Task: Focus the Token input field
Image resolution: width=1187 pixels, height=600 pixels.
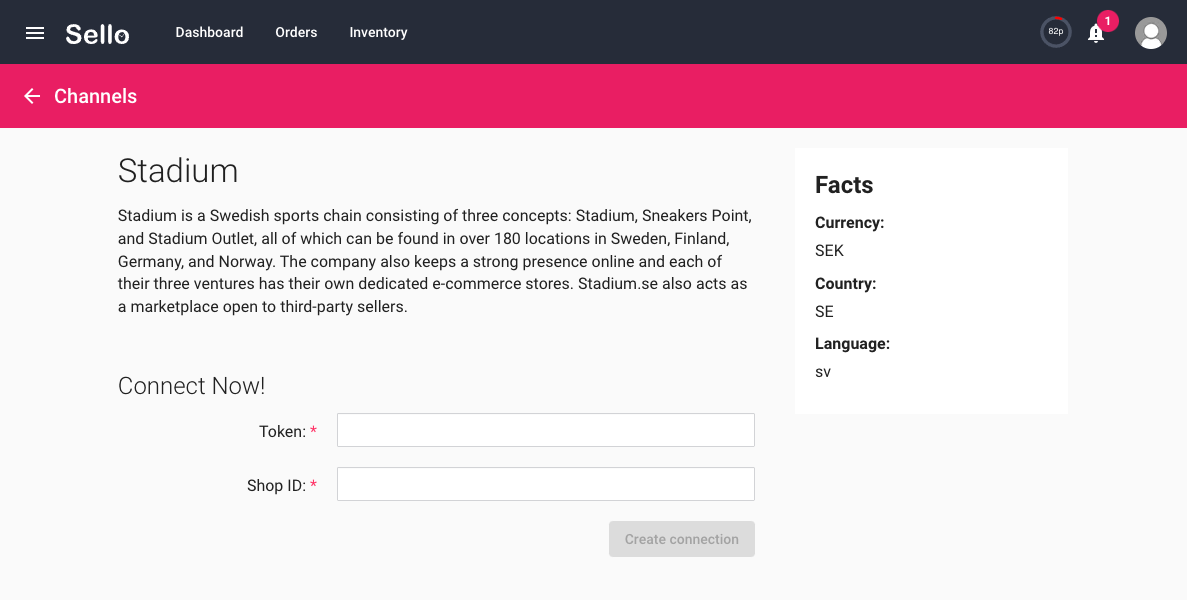Action: point(546,430)
